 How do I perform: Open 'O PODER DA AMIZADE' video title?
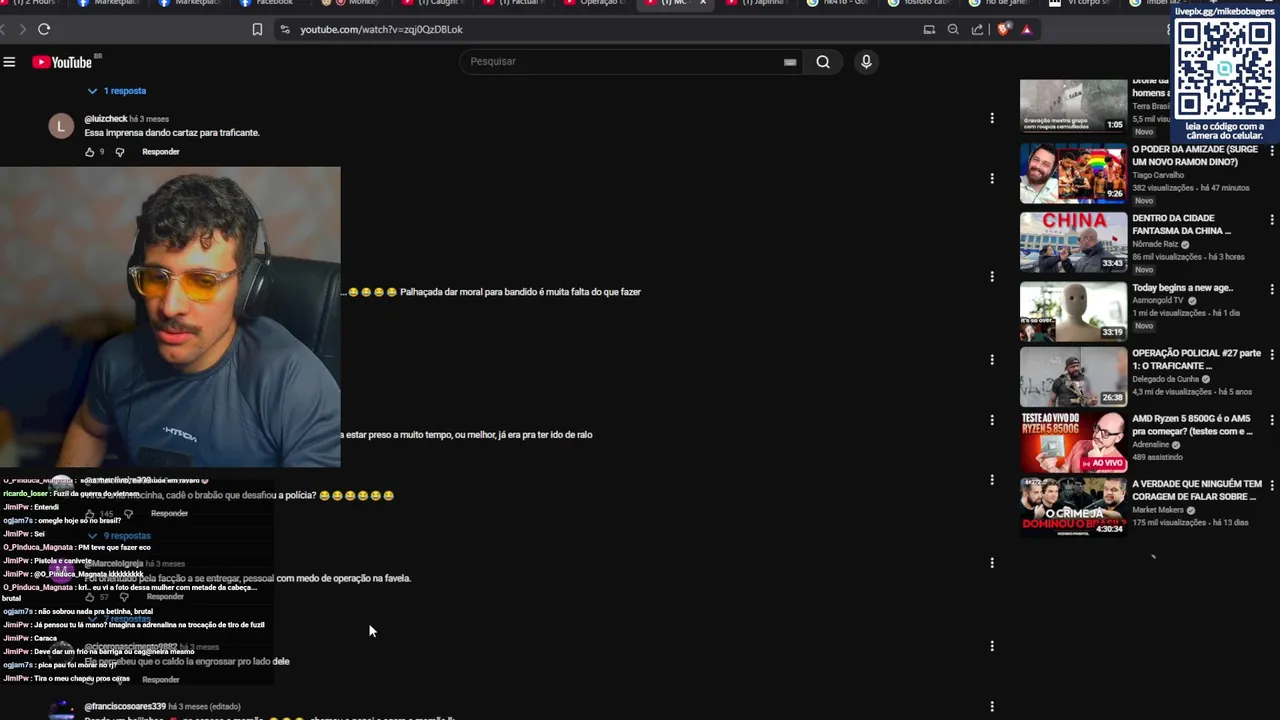click(x=1195, y=156)
